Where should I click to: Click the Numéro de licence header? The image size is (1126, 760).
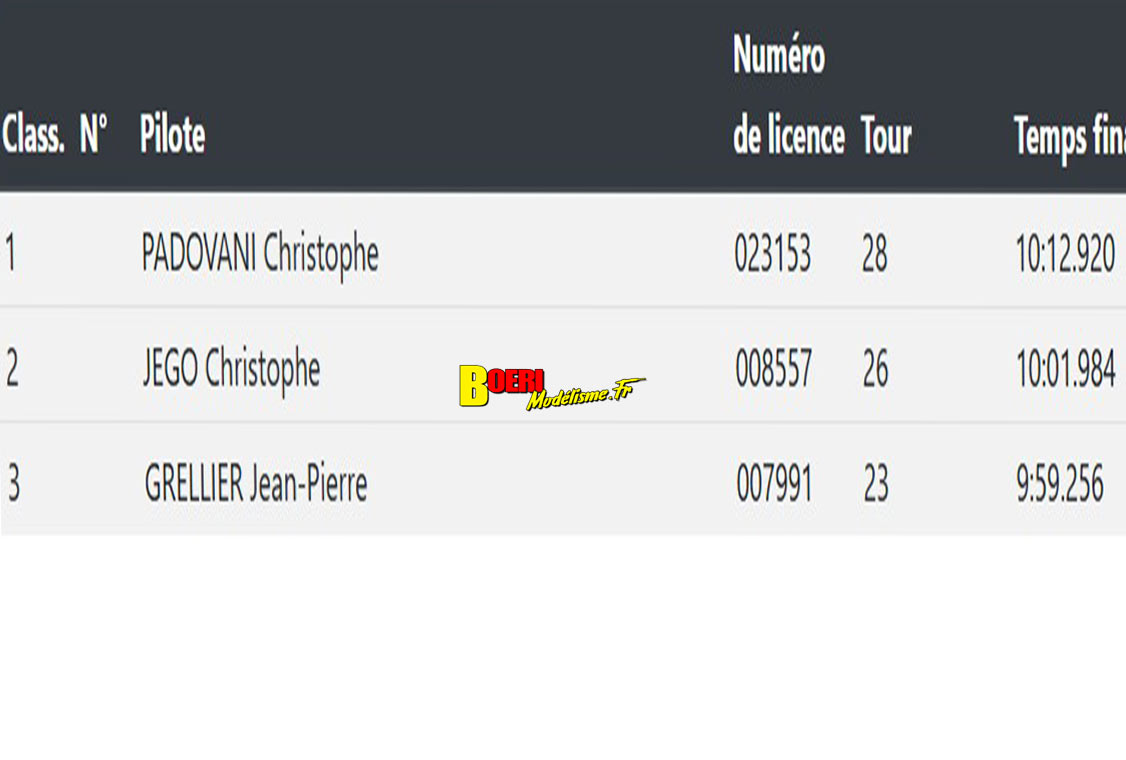coord(788,96)
